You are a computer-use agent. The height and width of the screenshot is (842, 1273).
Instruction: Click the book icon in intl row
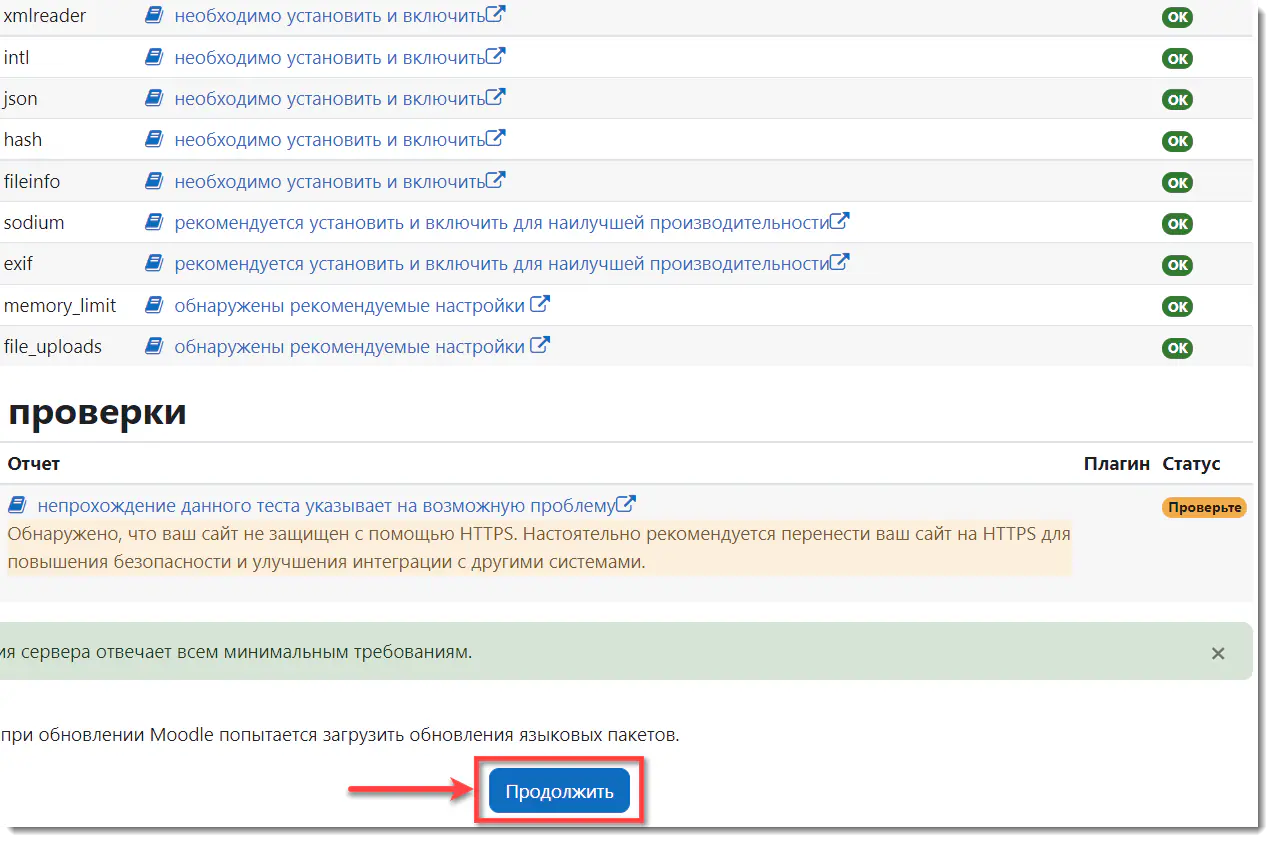click(x=153, y=58)
